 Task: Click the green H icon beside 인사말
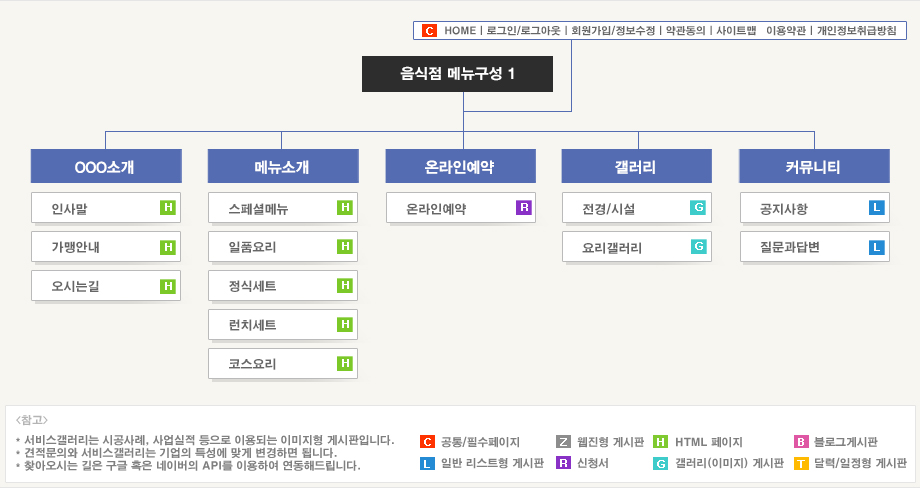pos(168,208)
